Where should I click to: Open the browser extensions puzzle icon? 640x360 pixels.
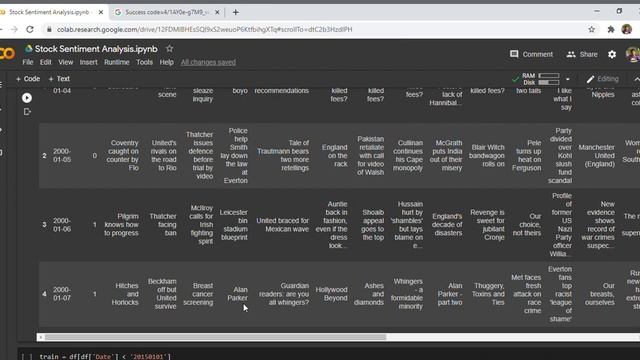click(x=611, y=29)
